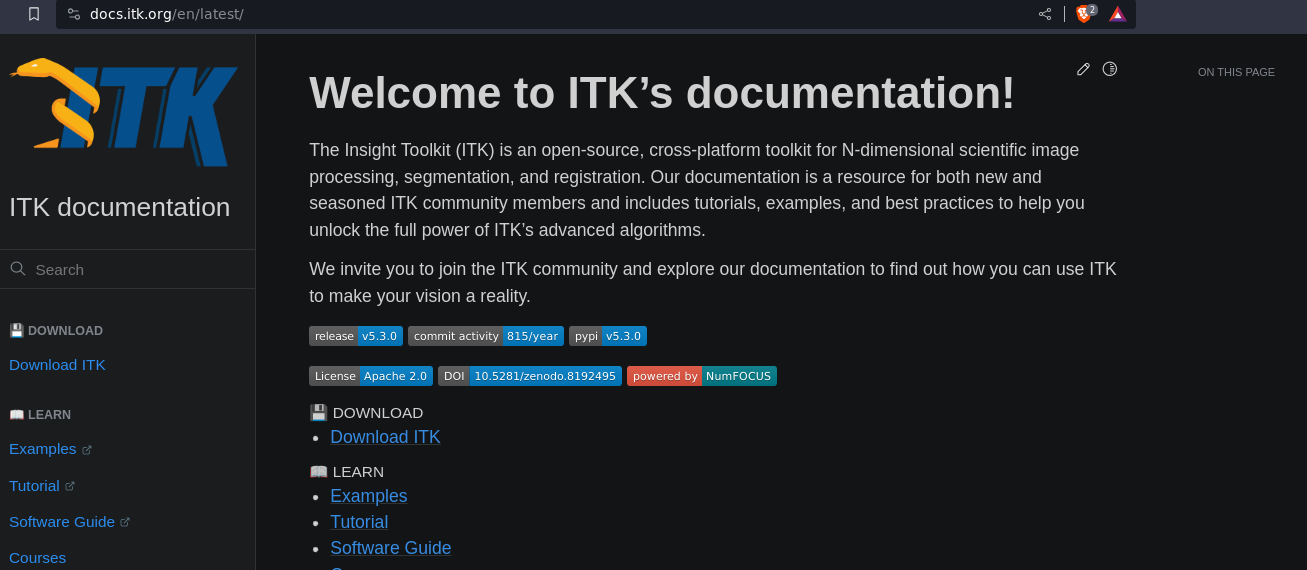This screenshot has width=1307, height=570.
Task: Click the DOI zenodo badge
Action: click(530, 376)
